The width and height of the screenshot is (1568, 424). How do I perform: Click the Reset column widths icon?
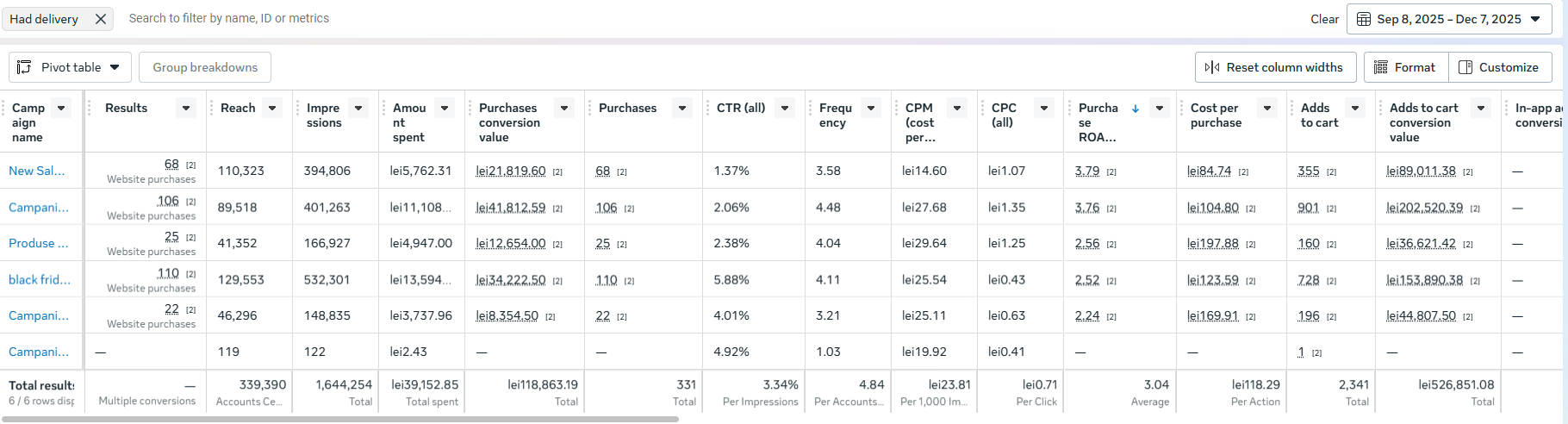point(1212,67)
